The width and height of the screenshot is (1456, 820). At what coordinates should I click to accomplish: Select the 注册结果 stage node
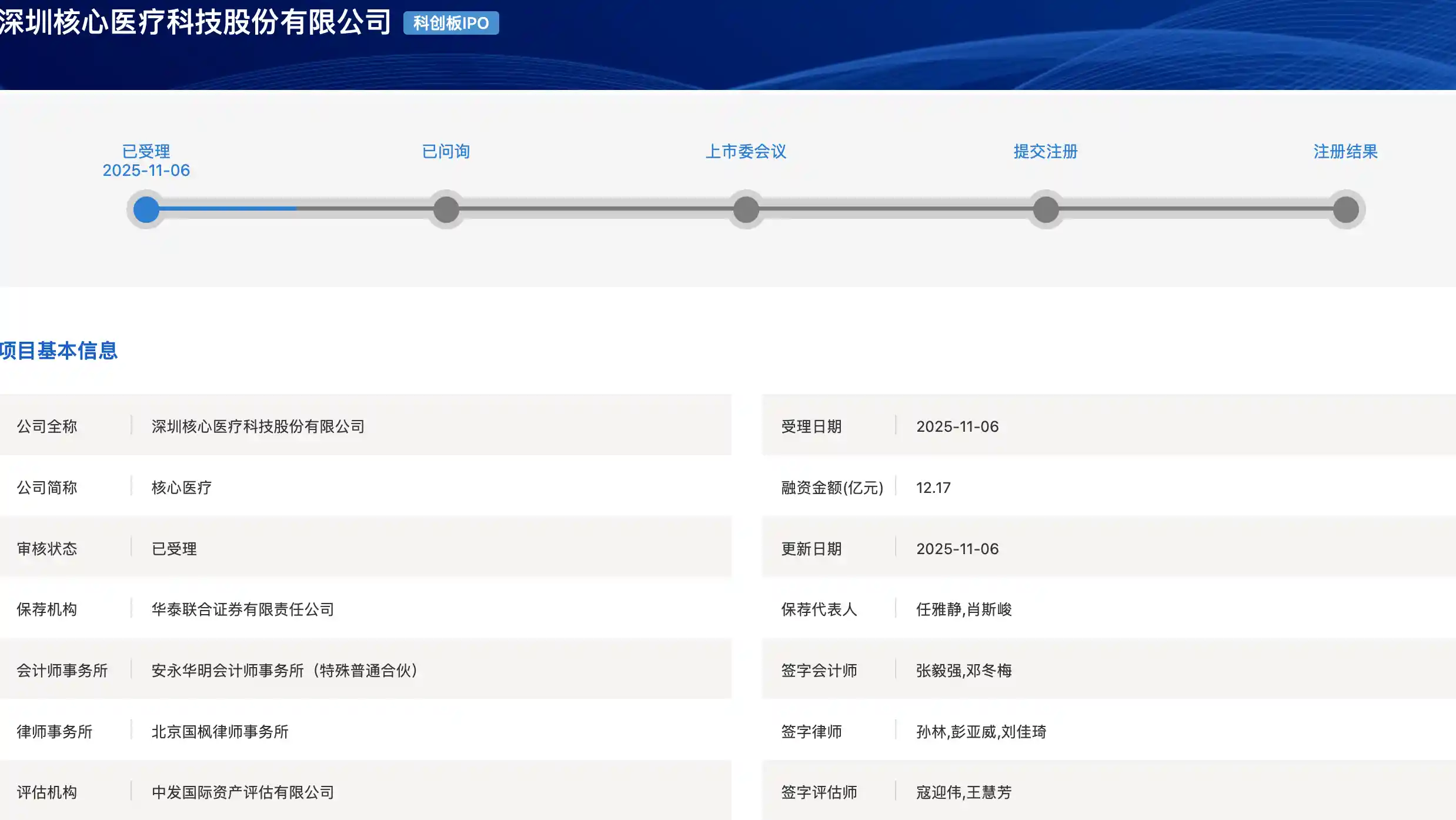click(1346, 209)
